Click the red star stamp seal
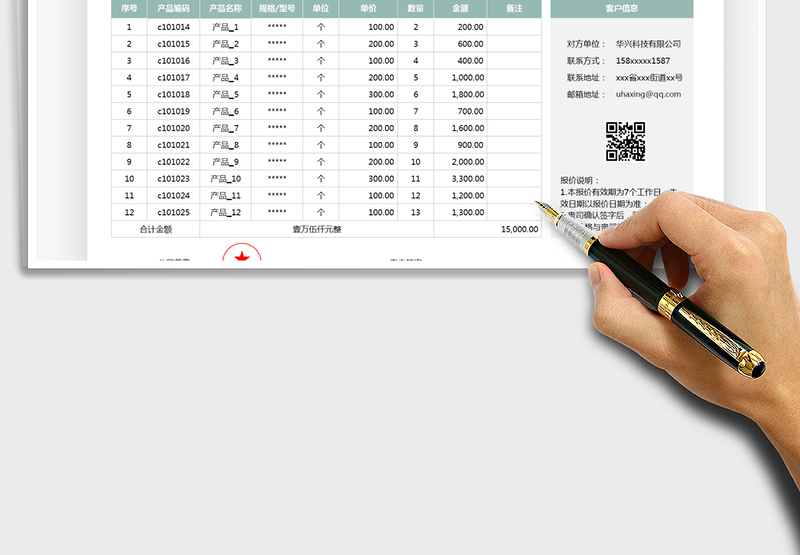Viewport: 800px width, 555px height. pos(241,254)
